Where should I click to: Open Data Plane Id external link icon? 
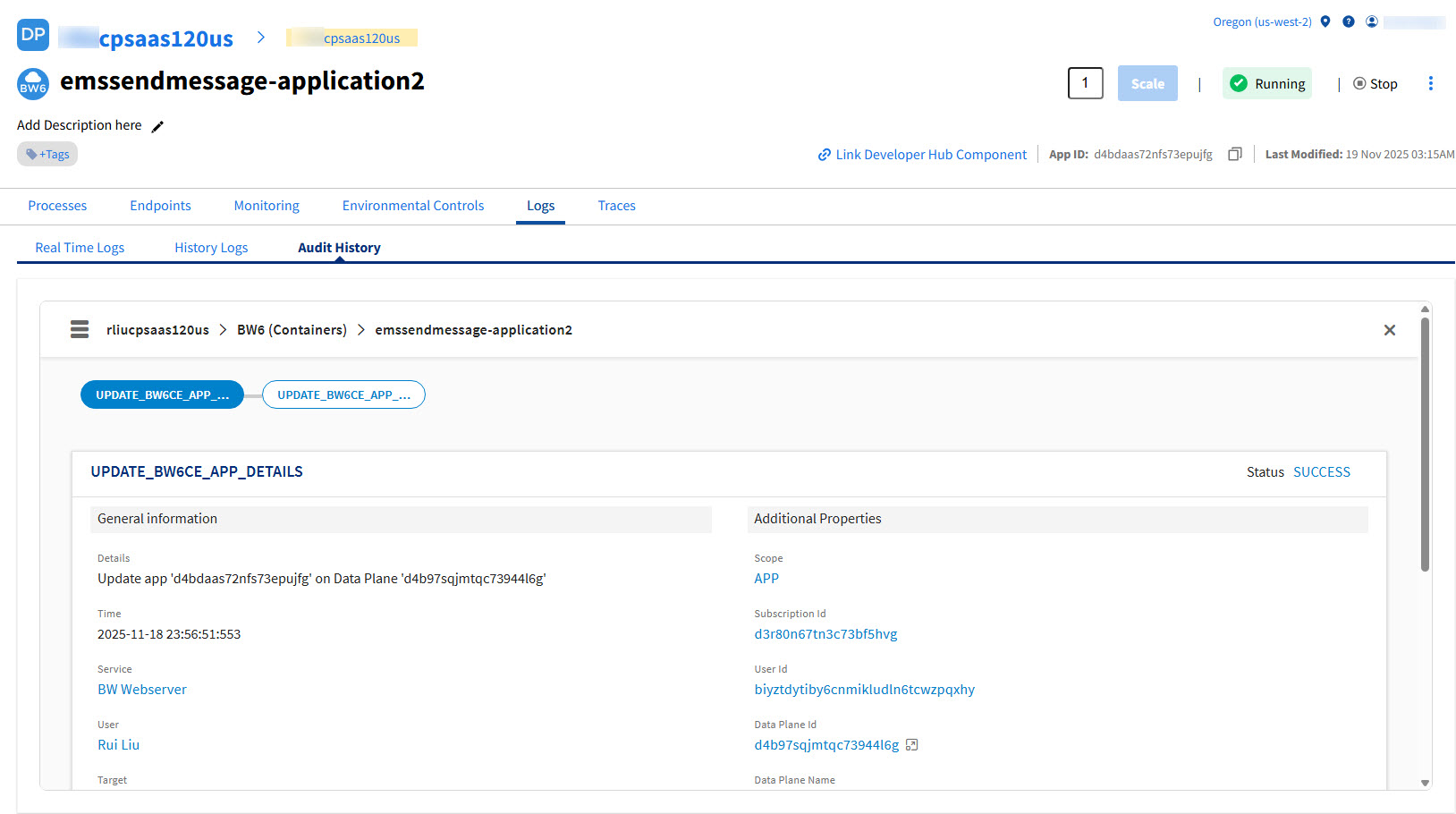coord(911,745)
